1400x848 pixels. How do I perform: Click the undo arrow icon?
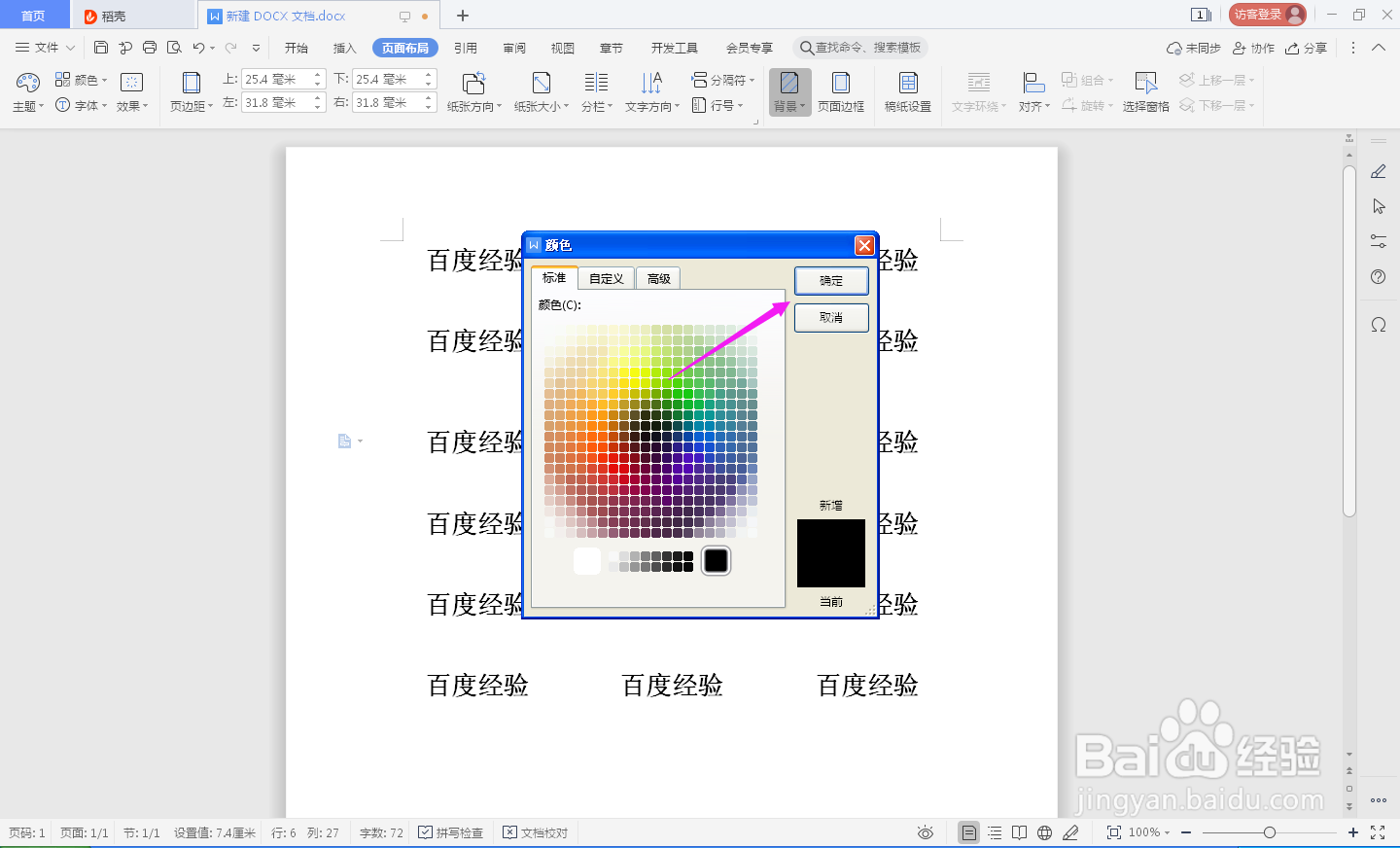point(198,48)
